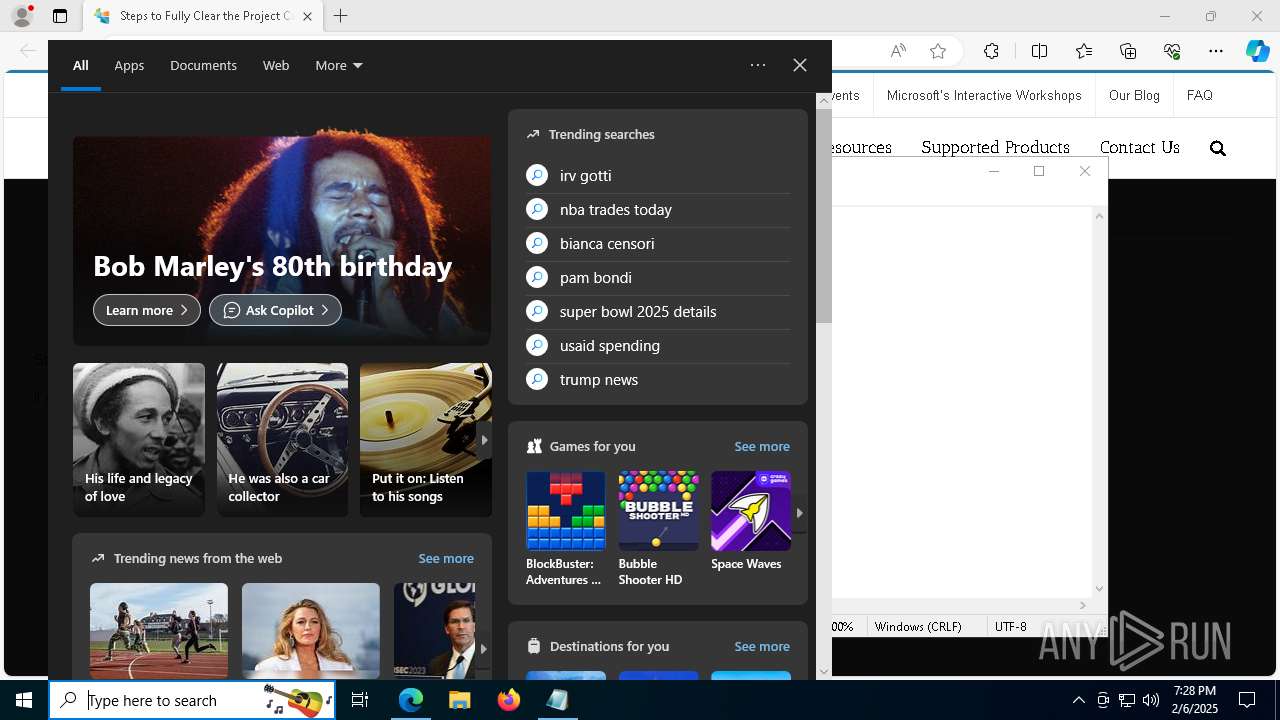Viewport: 1280px width, 720px height.
Task: Open the Action Center notifications icon
Action: point(1247,700)
